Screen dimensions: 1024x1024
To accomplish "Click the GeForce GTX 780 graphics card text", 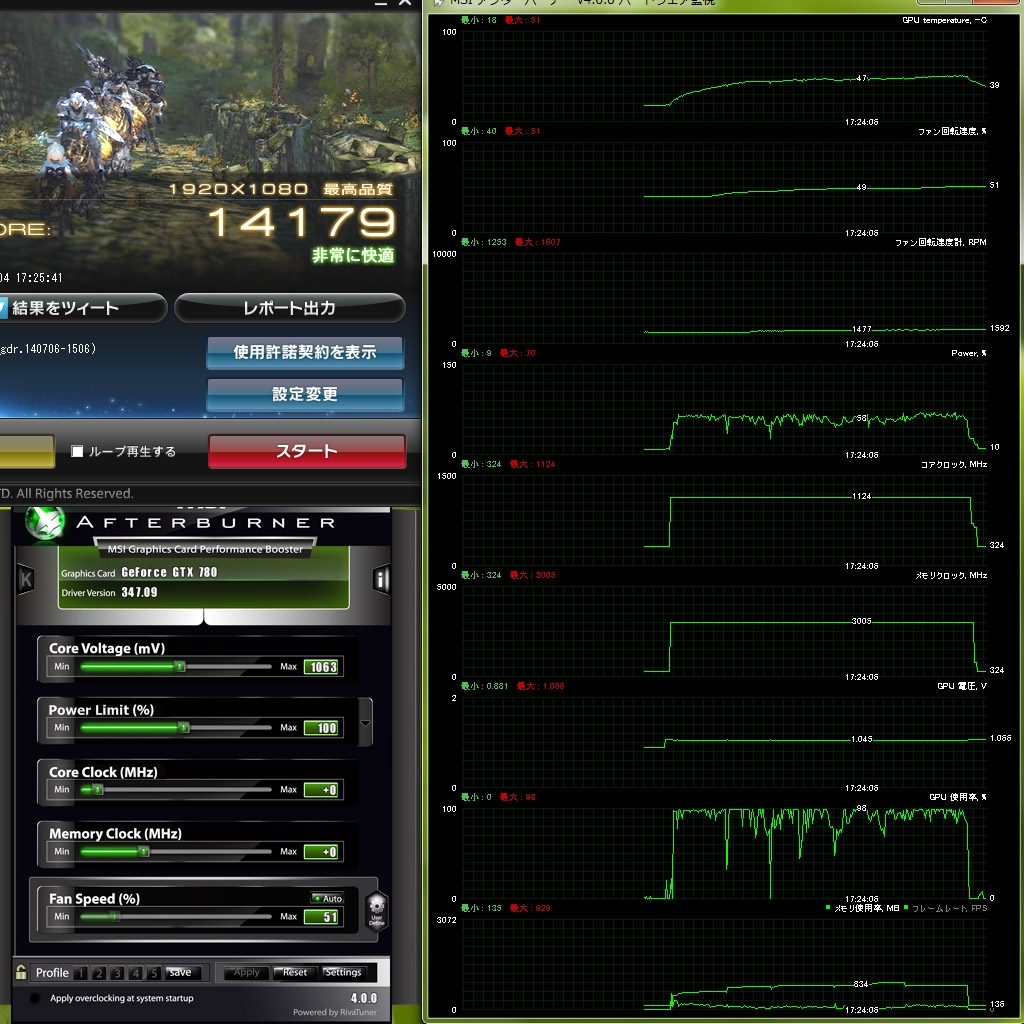I will pyautogui.click(x=169, y=572).
